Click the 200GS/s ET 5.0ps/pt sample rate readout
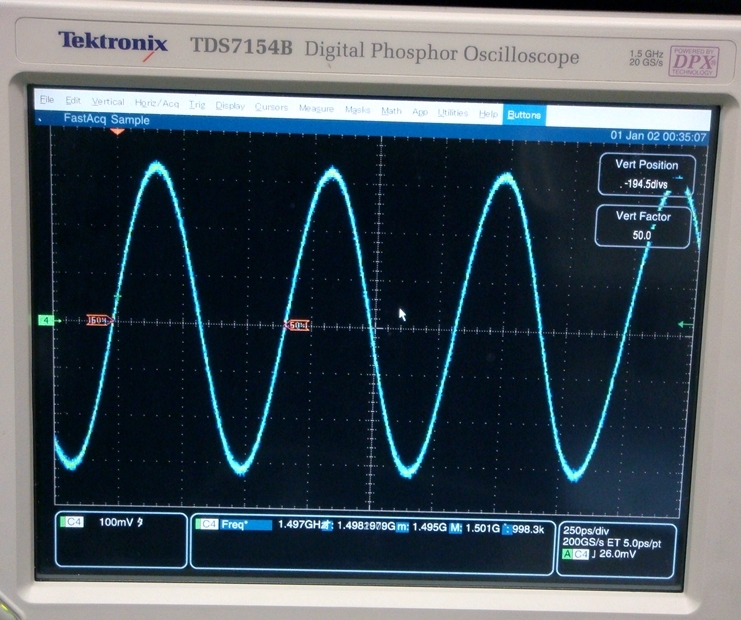Image resolution: width=741 pixels, height=620 pixels. (x=612, y=542)
